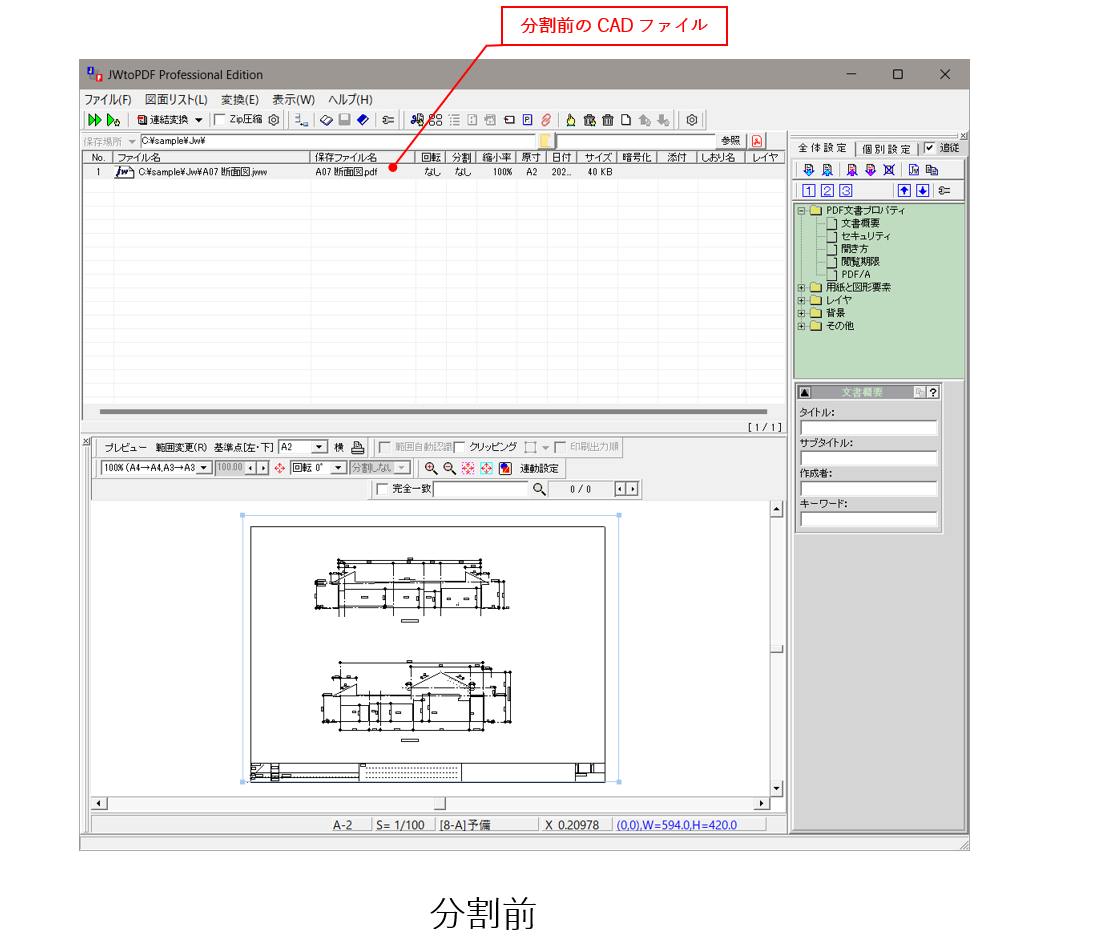Expand the レイヤ folder in the settings tree
Screen dimensions: 1113x939
coord(803,299)
